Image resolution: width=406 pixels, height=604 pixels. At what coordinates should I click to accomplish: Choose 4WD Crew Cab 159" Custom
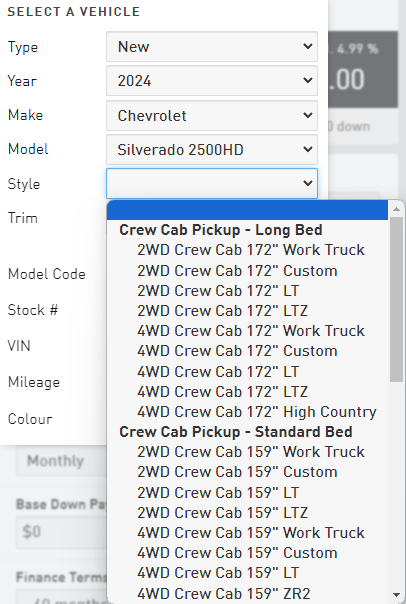coord(247,553)
